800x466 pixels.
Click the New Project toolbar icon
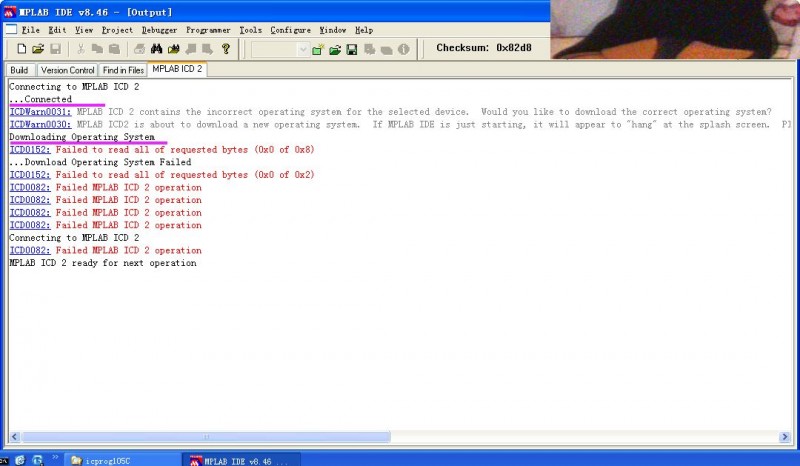click(318, 49)
